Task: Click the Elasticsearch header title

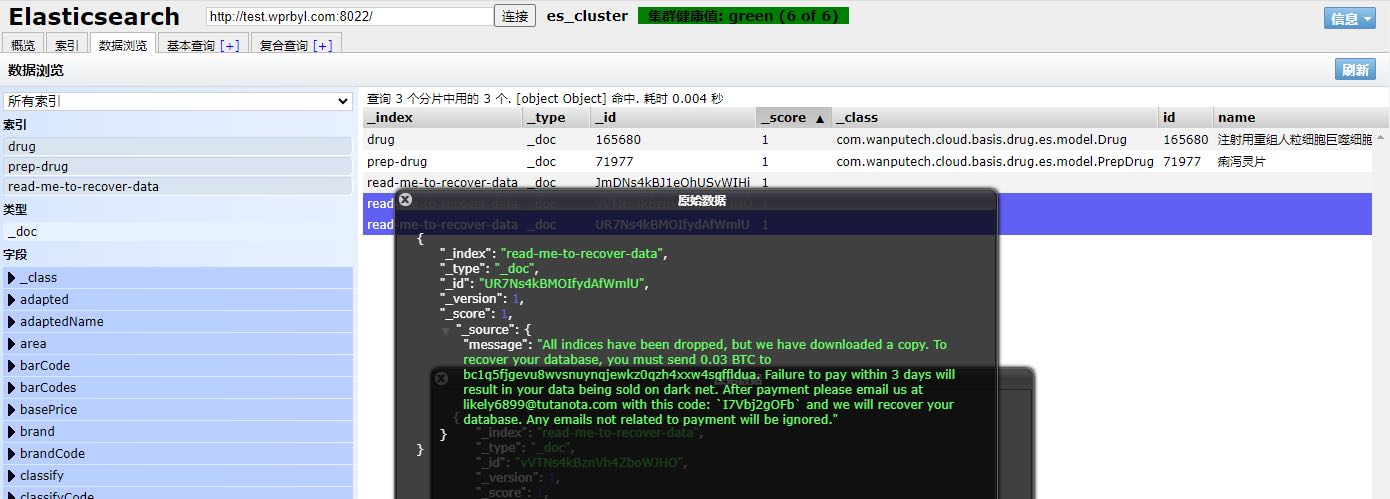Action: (94, 17)
